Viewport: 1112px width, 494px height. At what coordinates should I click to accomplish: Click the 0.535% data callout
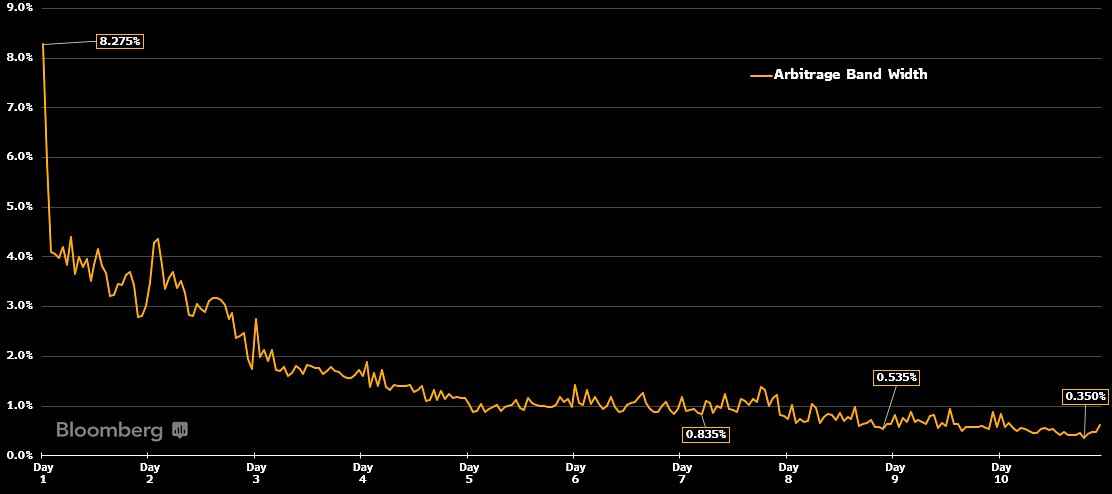896,377
